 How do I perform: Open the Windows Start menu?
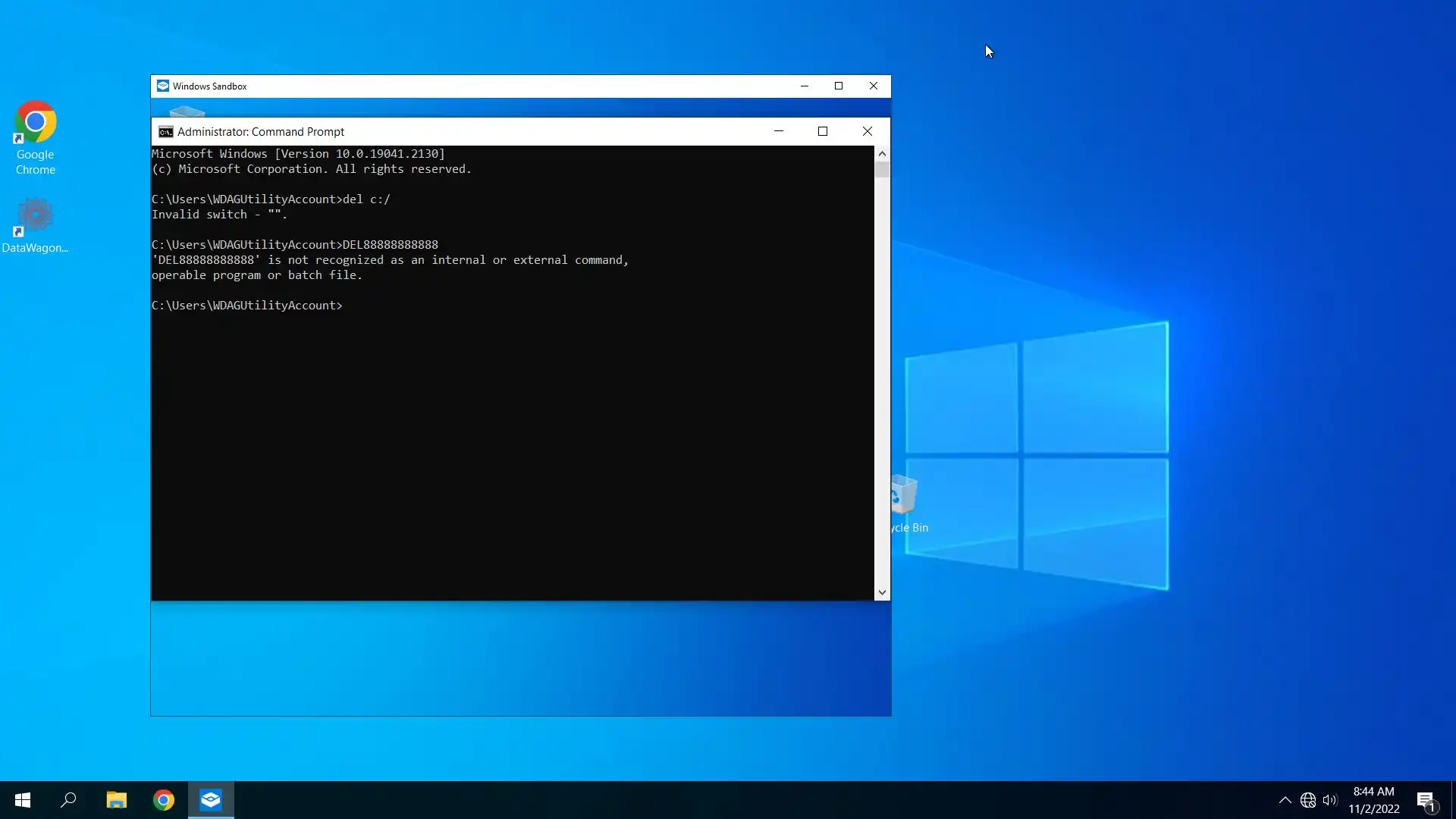[x=23, y=800]
